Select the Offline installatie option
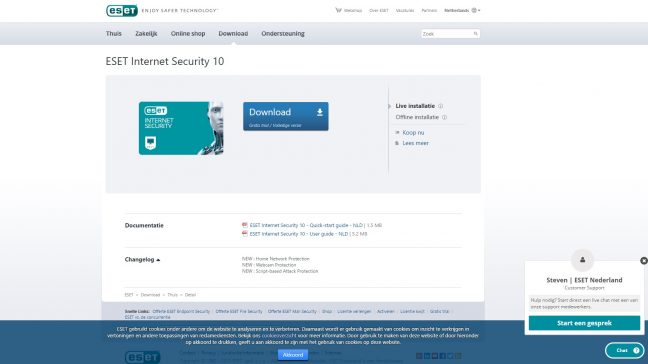Image resolution: width=648 pixels, height=364 pixels. [417, 117]
